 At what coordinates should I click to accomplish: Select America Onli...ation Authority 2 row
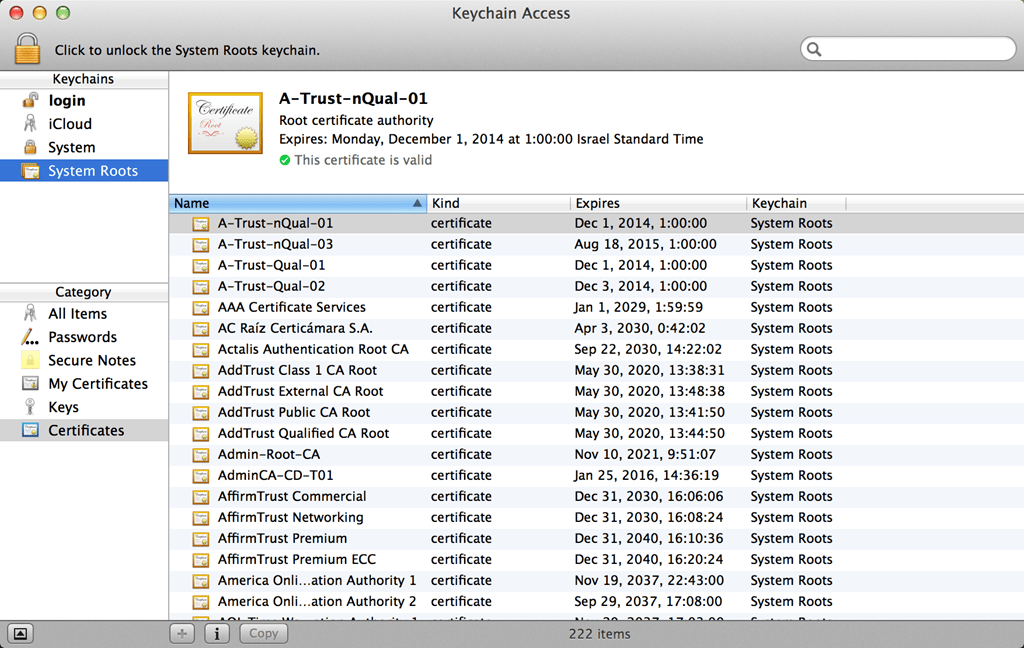tap(596, 602)
